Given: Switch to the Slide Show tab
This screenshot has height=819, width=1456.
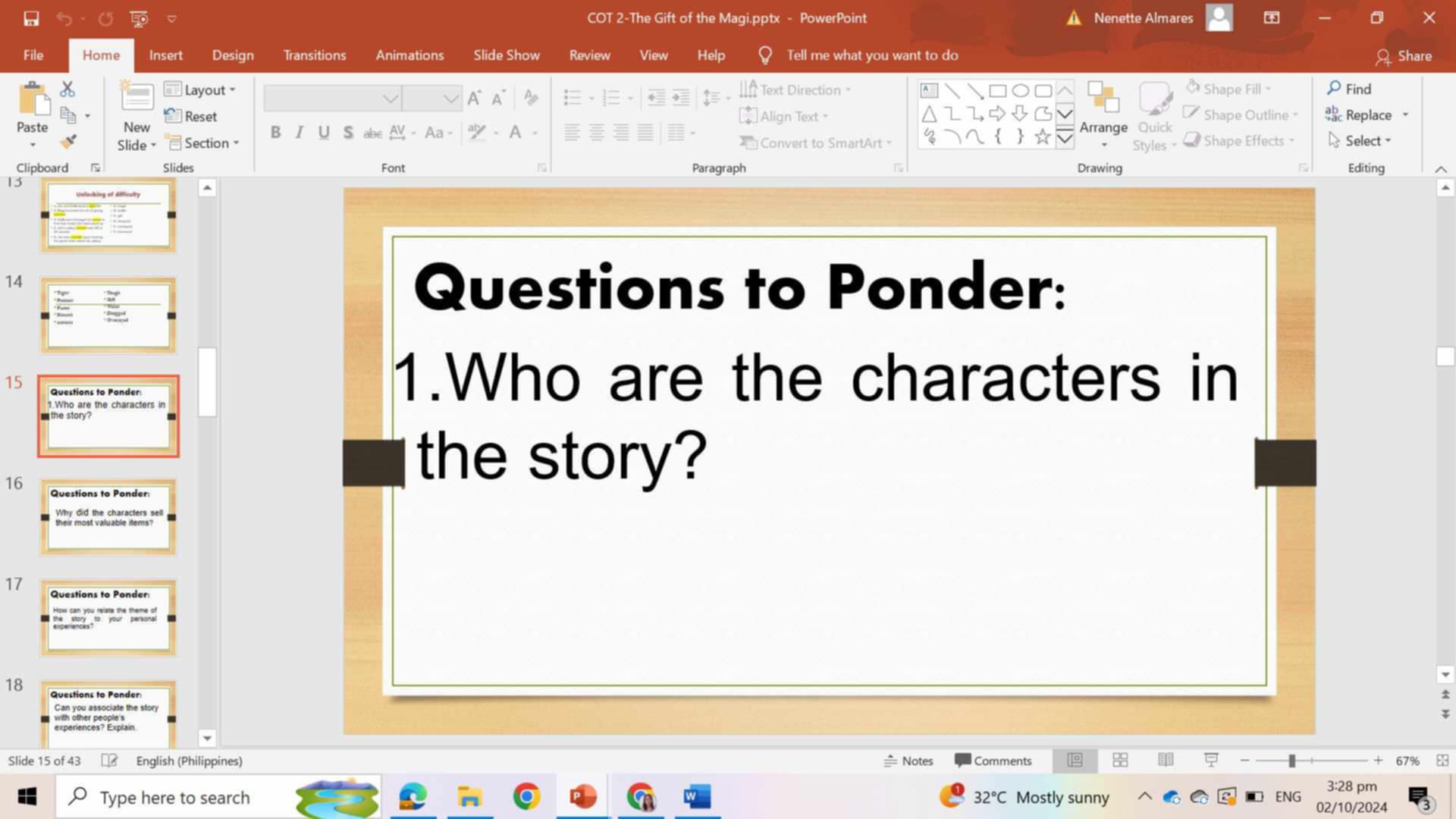Looking at the screenshot, I should 507,55.
